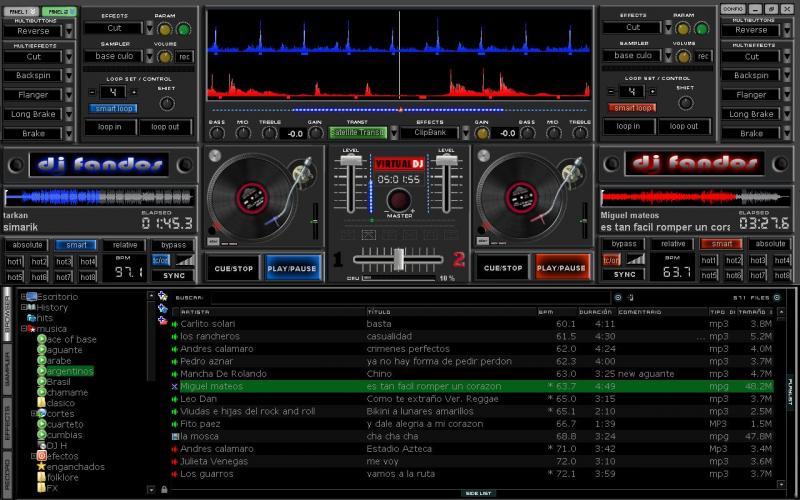This screenshot has height=500, width=800.
Task: Collapse the musica folder node
Action: (23, 329)
